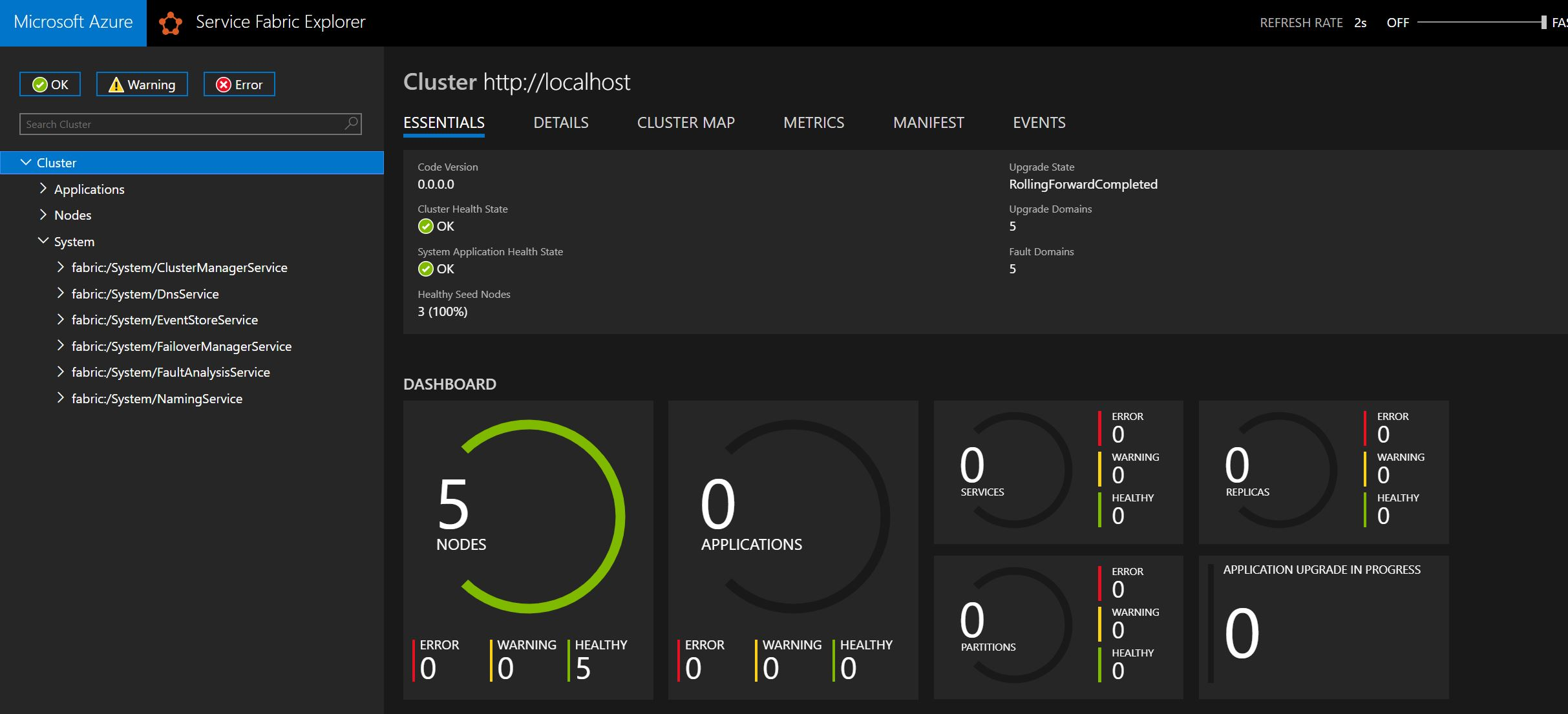Select fabric:/System/FailoverManagerService in tree
This screenshot has width=1568, height=714.
pos(182,346)
